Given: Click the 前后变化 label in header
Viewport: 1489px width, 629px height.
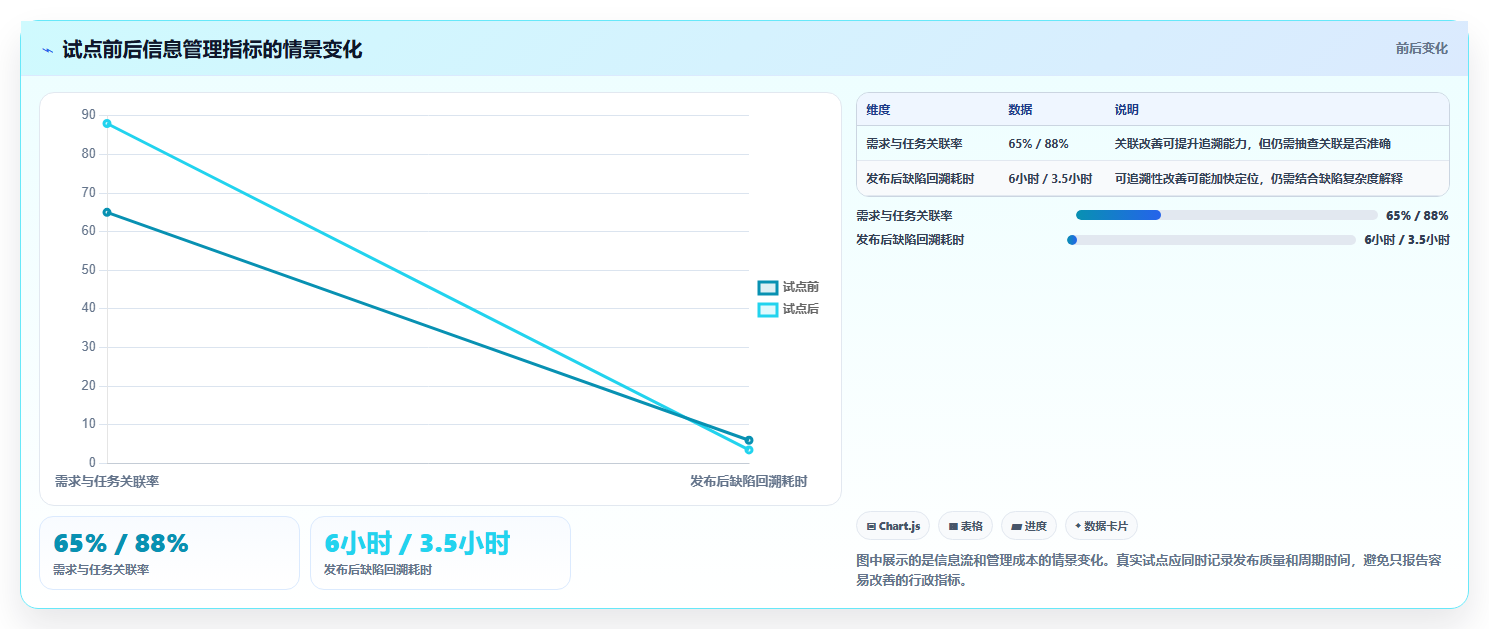Looking at the screenshot, I should tap(1421, 48).
